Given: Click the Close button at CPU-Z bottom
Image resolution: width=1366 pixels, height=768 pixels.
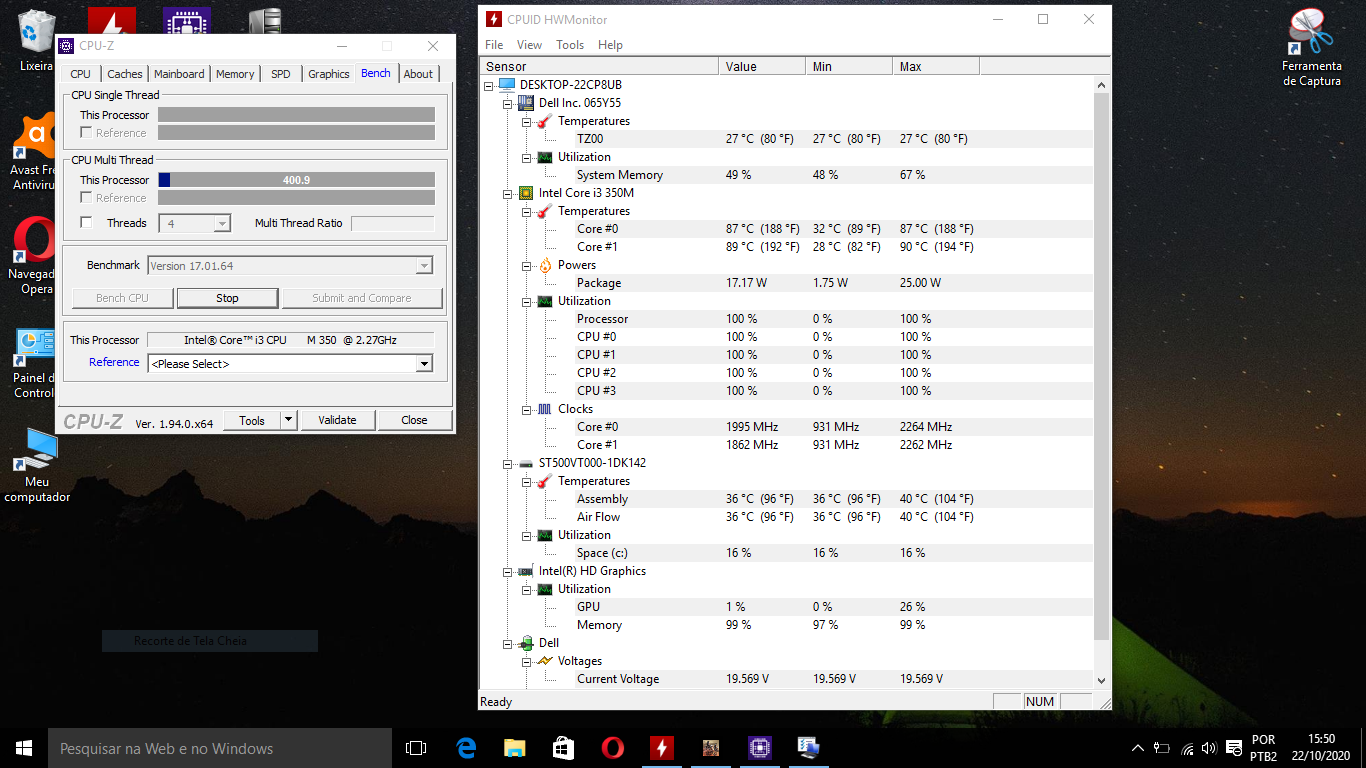Looking at the screenshot, I should tap(414, 420).
